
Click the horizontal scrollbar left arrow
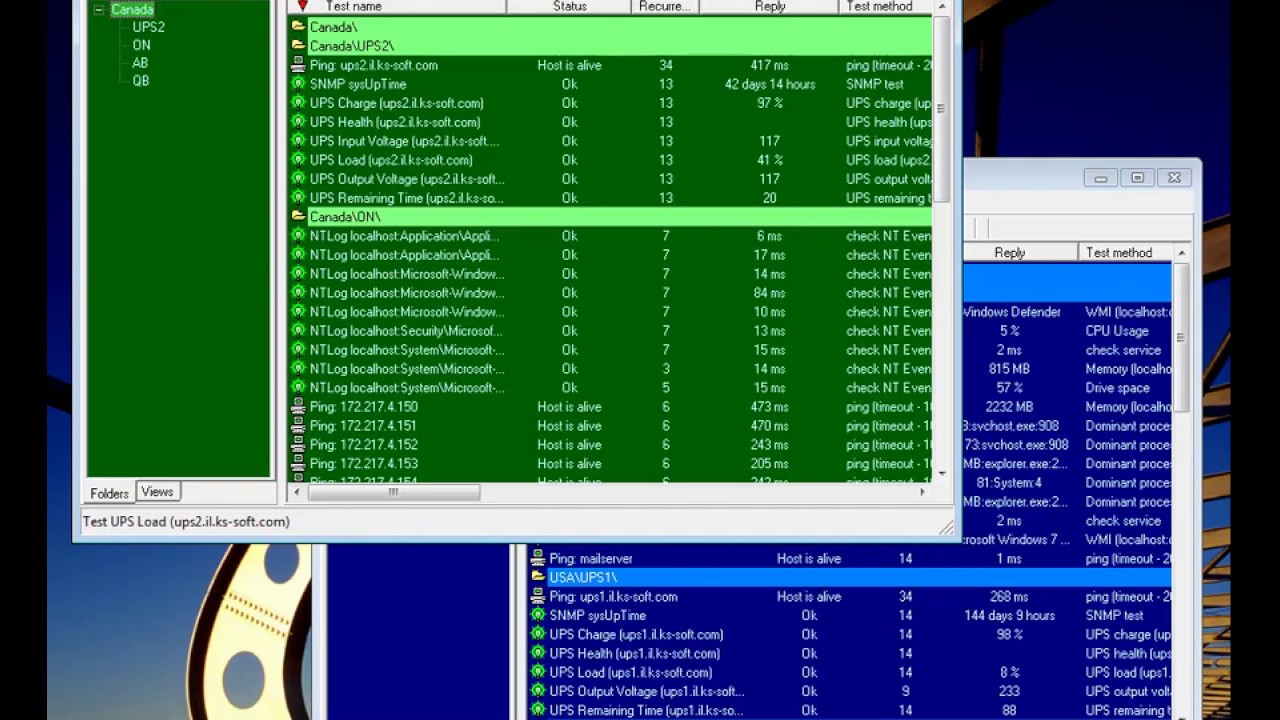(298, 492)
